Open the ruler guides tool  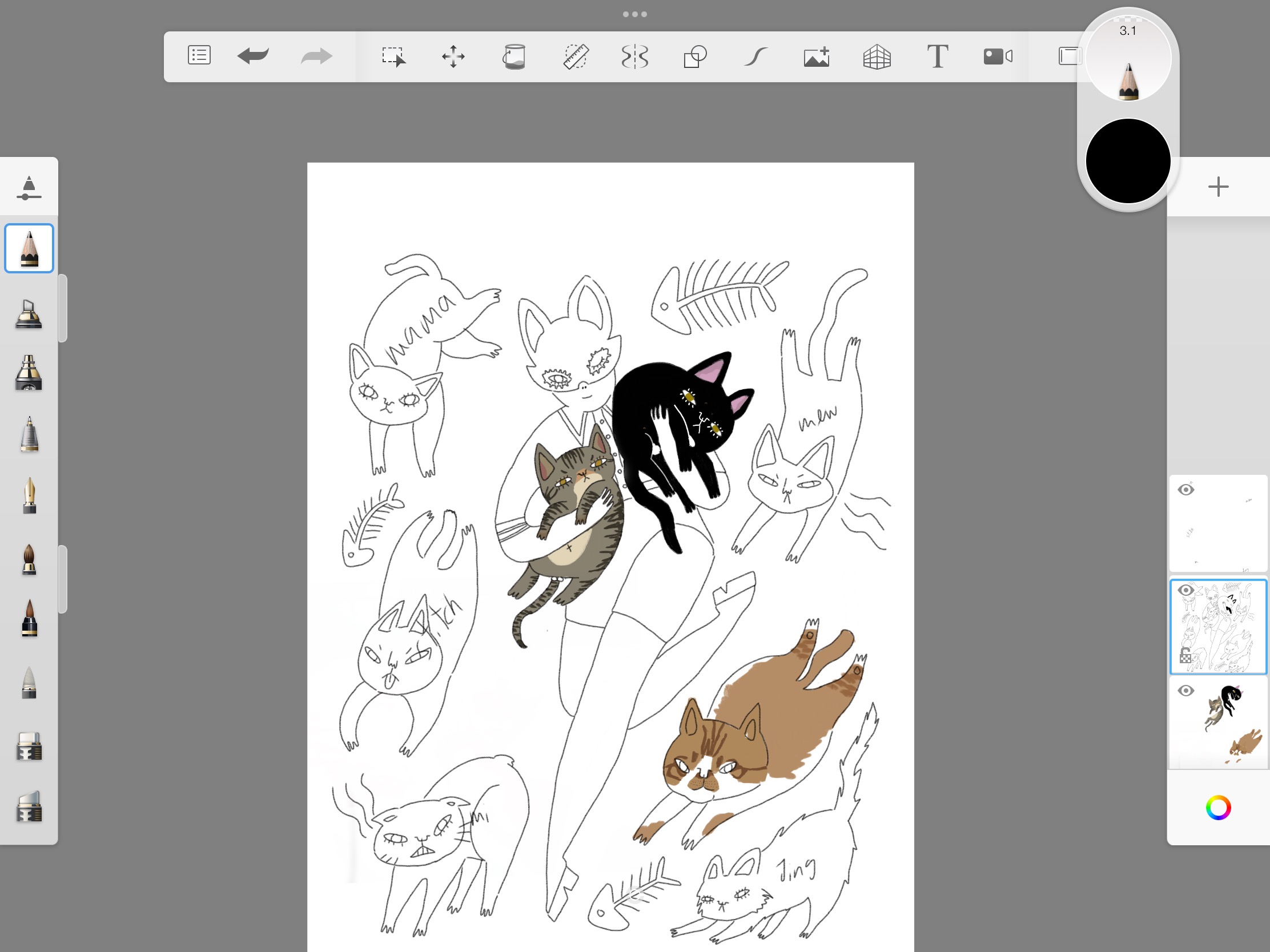click(575, 57)
